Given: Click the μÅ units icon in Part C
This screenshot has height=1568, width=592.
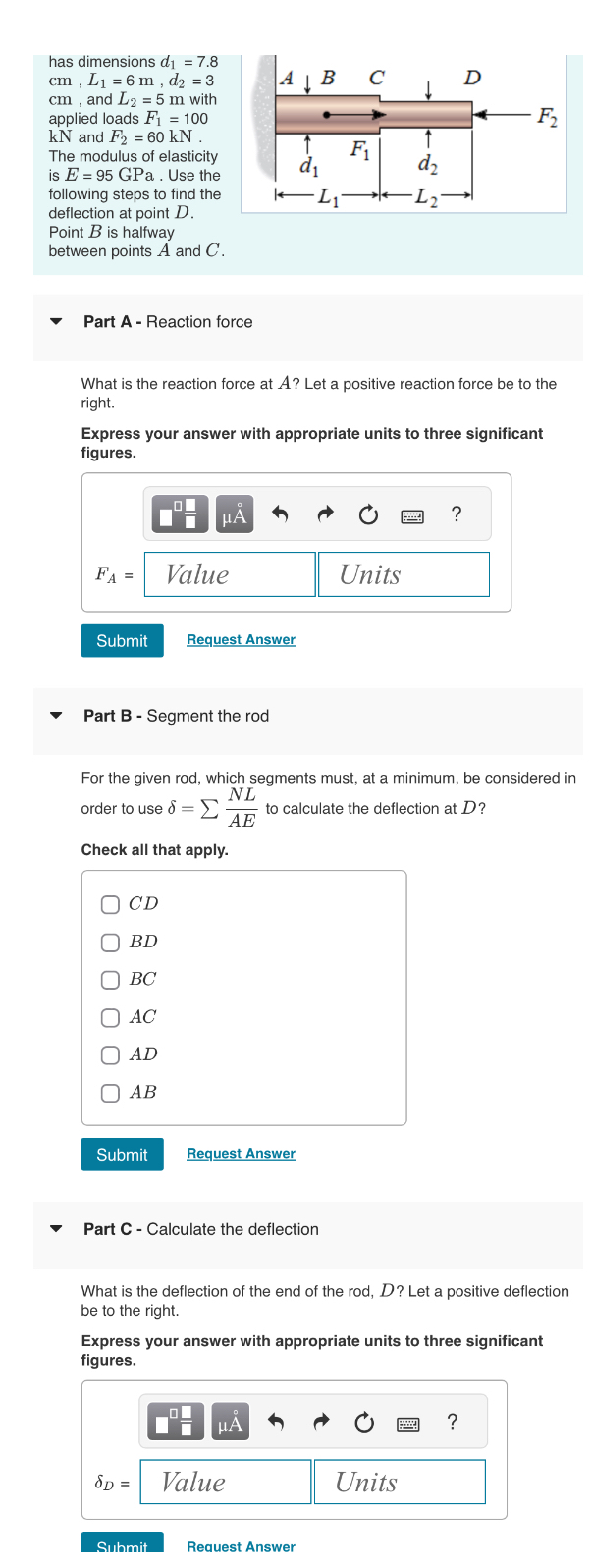Looking at the screenshot, I should click(x=229, y=1420).
